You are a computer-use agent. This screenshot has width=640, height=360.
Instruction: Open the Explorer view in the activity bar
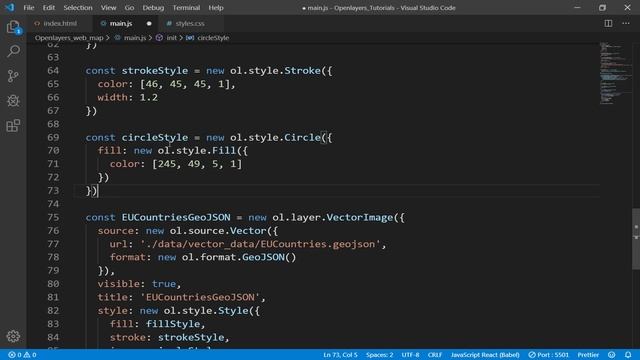pyautogui.click(x=13, y=27)
